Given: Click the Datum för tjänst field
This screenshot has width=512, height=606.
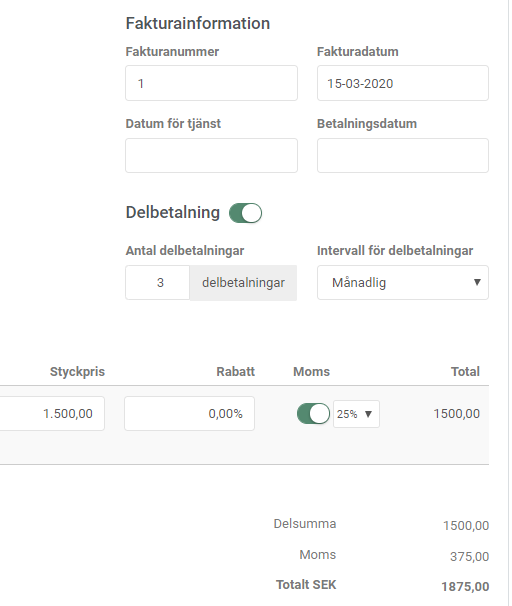Looking at the screenshot, I should (211, 155).
